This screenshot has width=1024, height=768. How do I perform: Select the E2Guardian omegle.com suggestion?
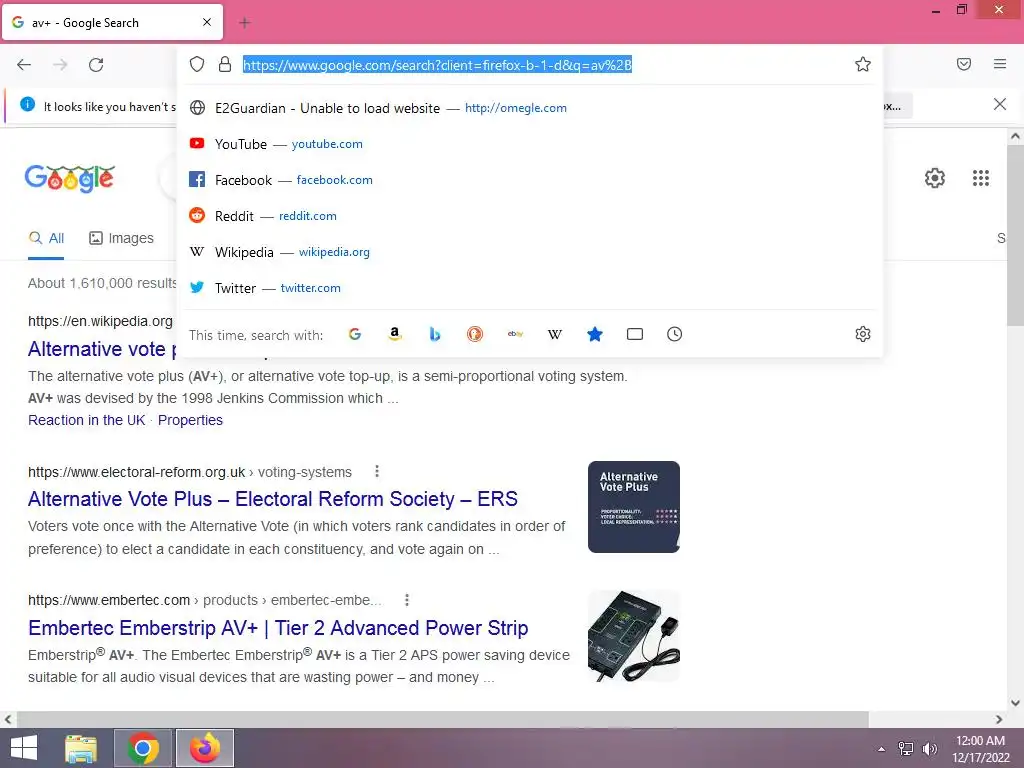530,108
